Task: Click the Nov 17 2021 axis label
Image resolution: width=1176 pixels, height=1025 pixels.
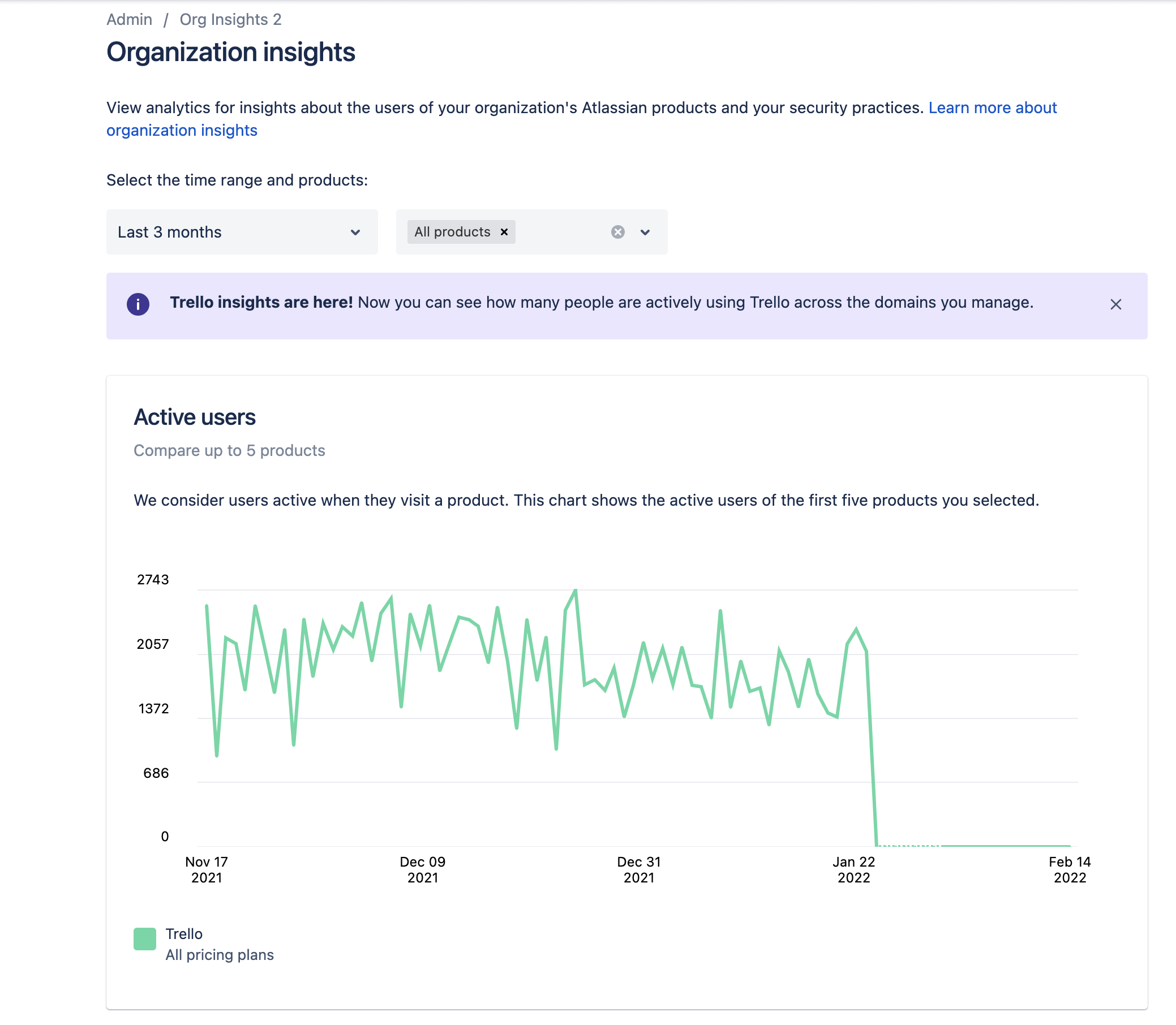Action: click(207, 869)
